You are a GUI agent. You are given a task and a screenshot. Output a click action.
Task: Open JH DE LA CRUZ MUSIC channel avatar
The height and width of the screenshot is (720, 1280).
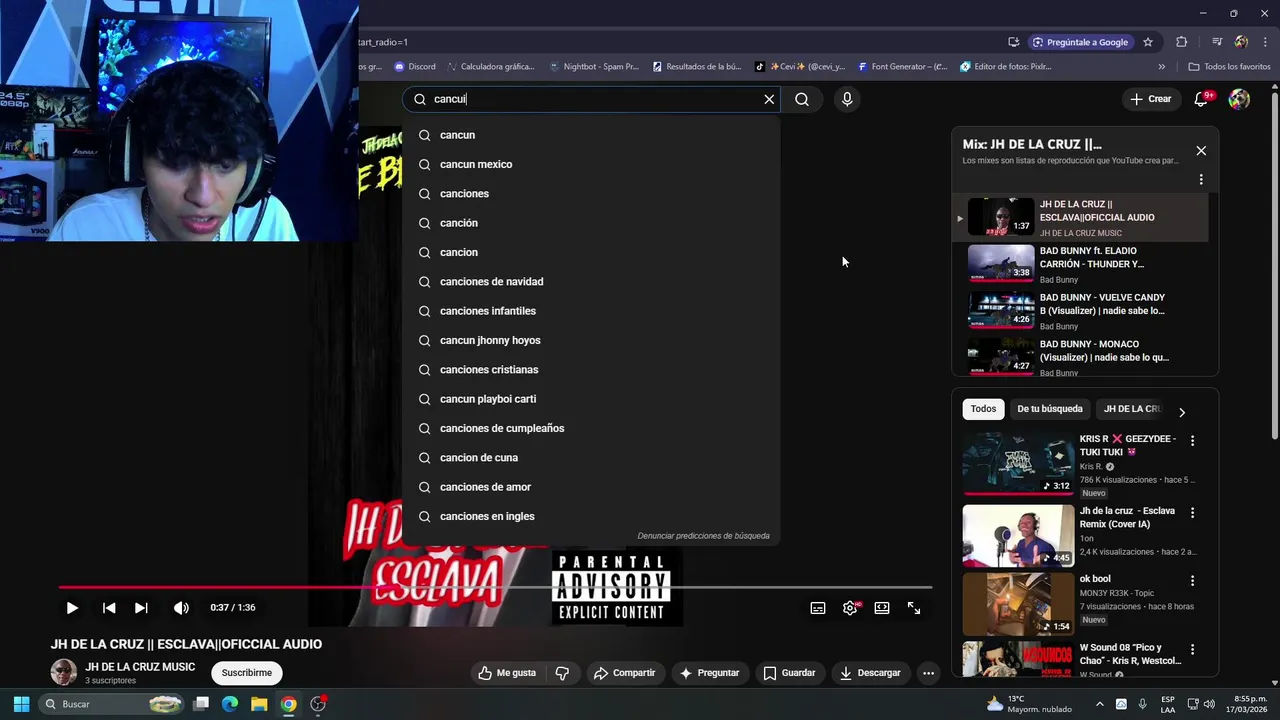[64, 672]
